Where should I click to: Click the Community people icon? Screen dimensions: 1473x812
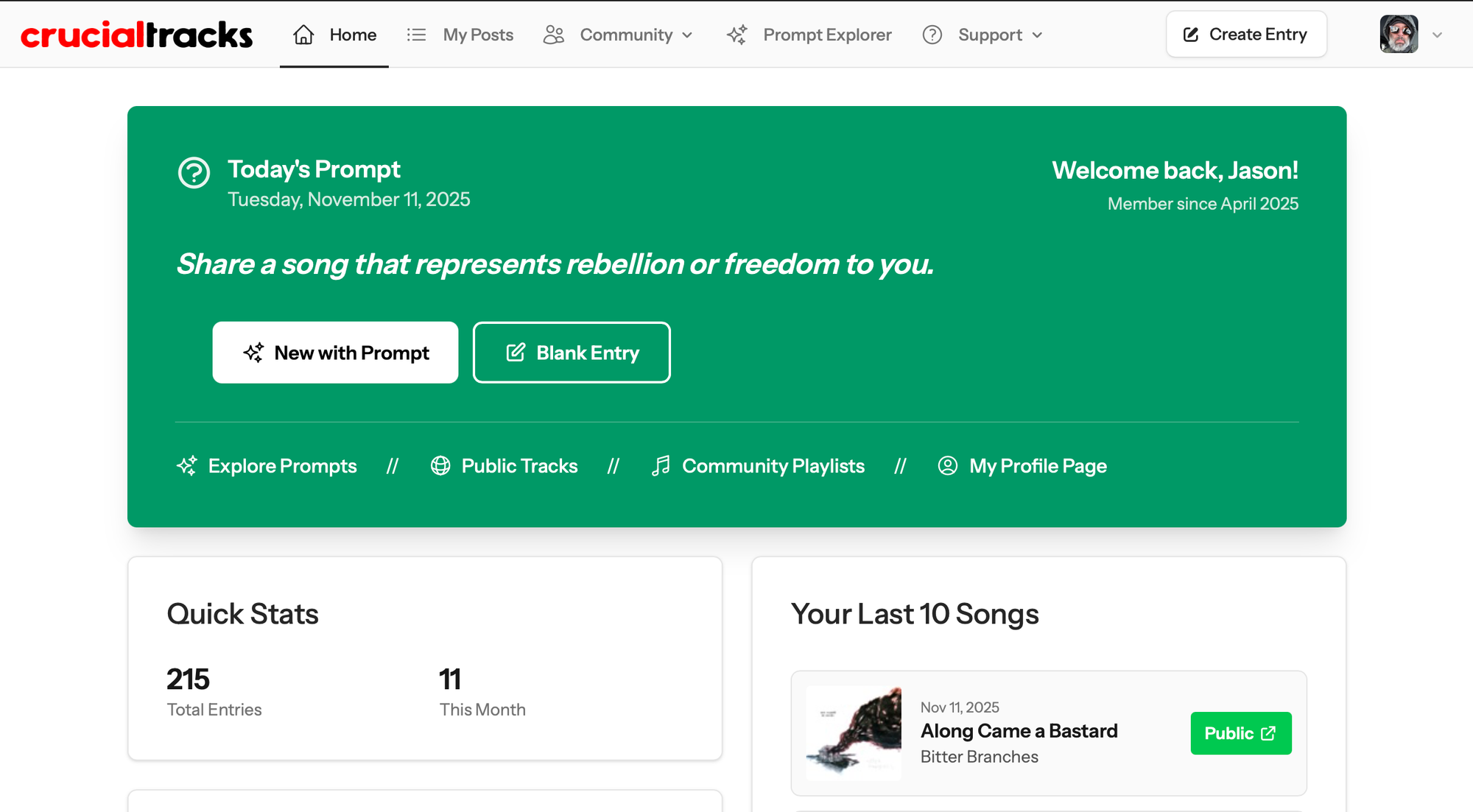coord(554,35)
